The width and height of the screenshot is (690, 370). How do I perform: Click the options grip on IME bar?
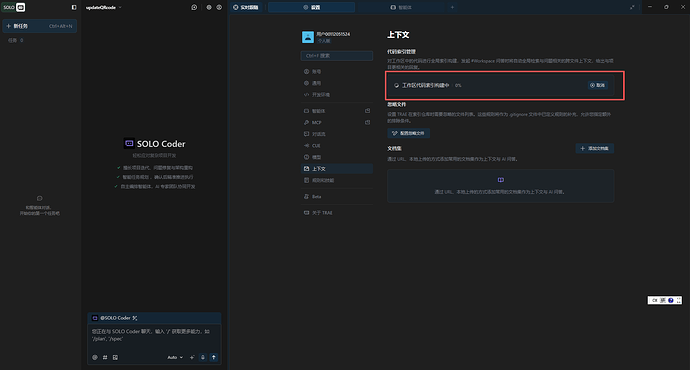click(679, 300)
